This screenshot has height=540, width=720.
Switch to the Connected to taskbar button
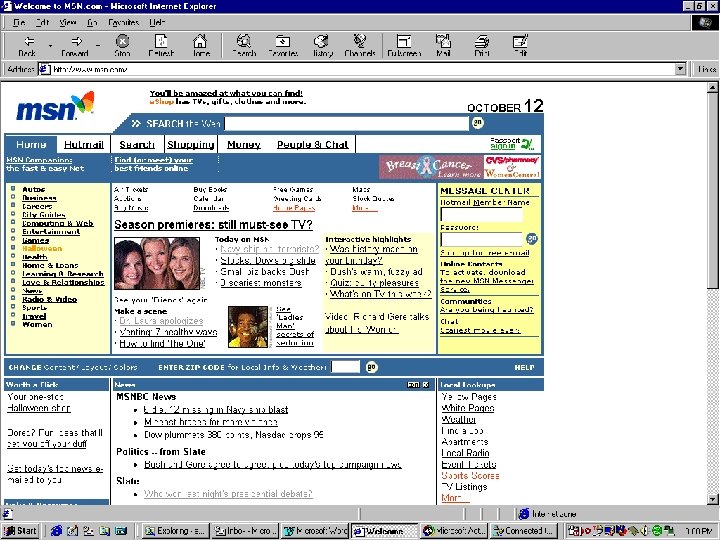(x=523, y=531)
